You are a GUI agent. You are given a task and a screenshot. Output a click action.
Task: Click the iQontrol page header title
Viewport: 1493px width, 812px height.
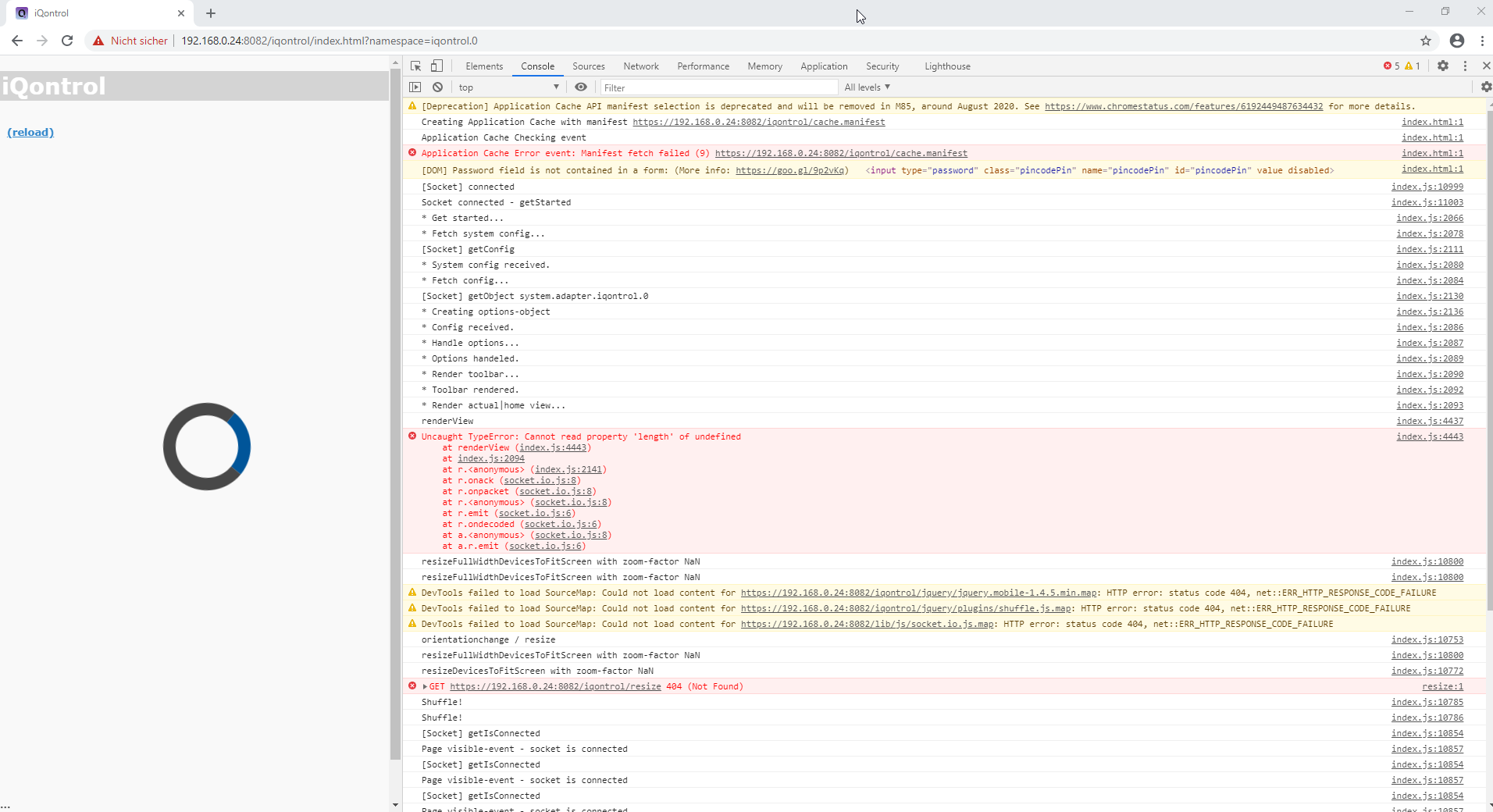(54, 86)
